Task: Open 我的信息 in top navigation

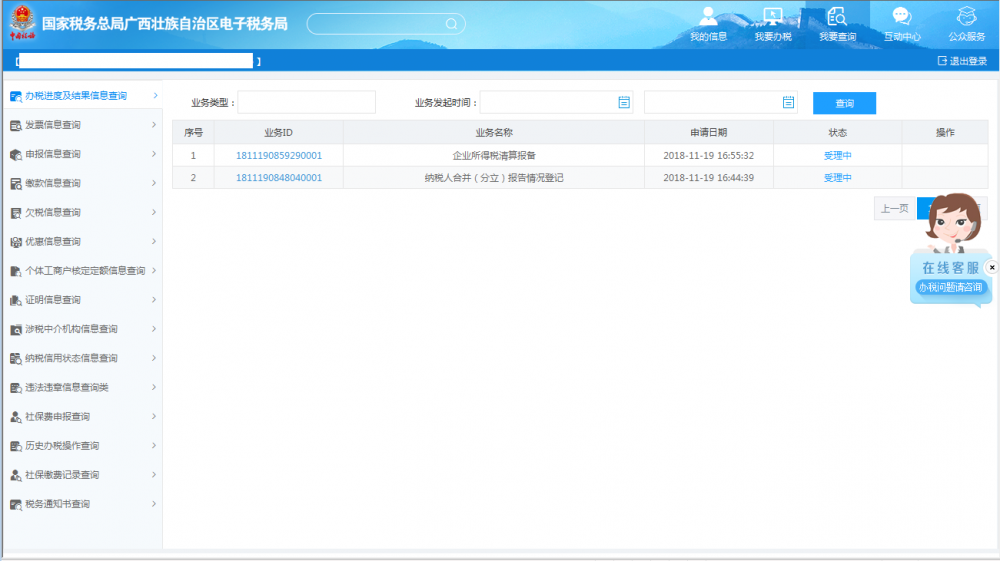Action: click(708, 24)
